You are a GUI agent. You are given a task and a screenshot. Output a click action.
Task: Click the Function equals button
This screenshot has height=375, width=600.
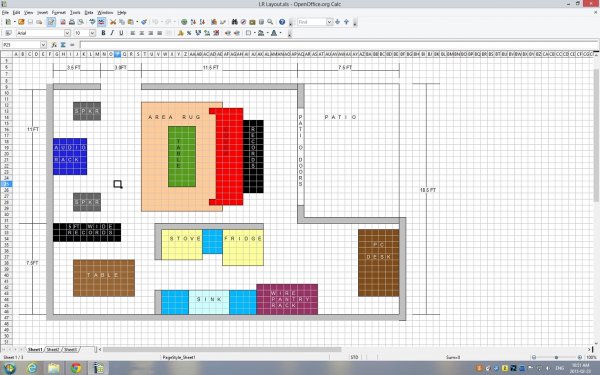coord(72,45)
